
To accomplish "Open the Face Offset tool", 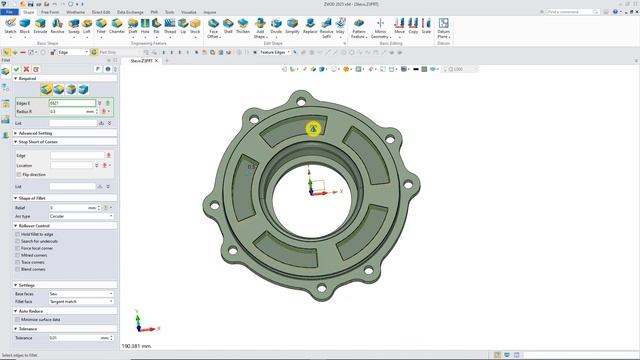I will point(213,28).
